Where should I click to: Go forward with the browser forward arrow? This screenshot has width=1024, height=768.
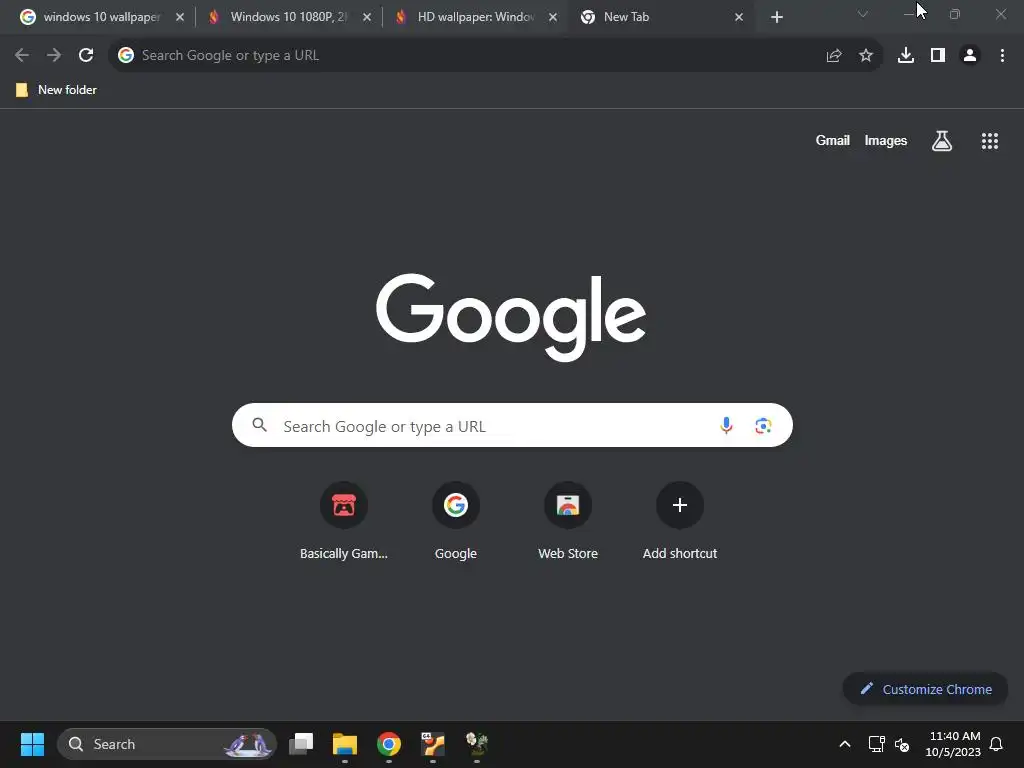click(54, 56)
